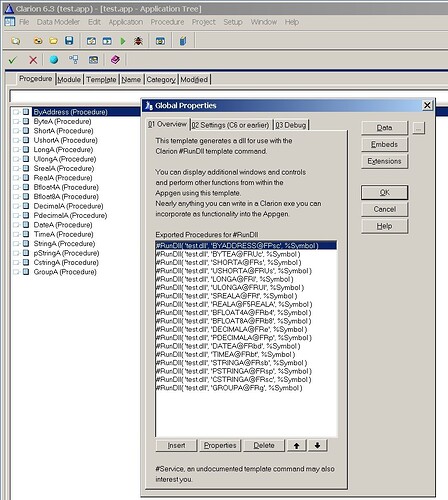
Task: Expand the TimeA procedure tree node
Action: pos(16,234)
